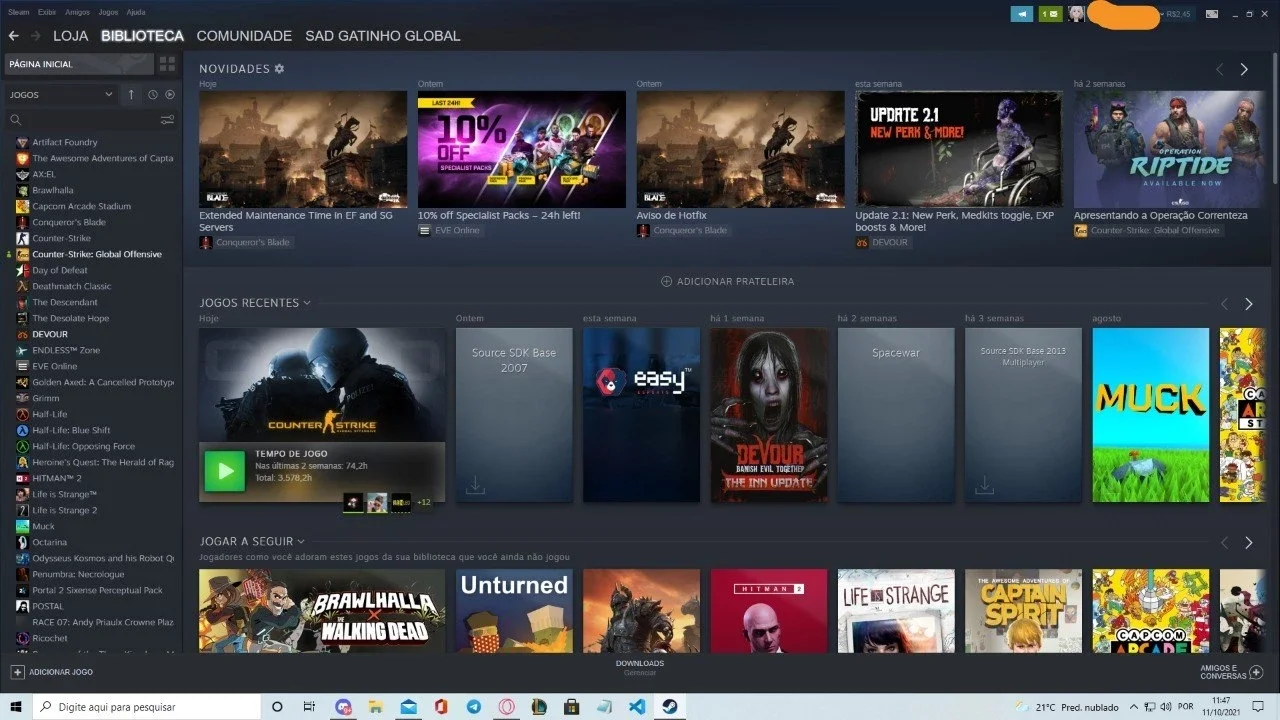Image resolution: width=1280 pixels, height=720 pixels.
Task: Click the green play button for Counter-Strike
Action: (225, 471)
